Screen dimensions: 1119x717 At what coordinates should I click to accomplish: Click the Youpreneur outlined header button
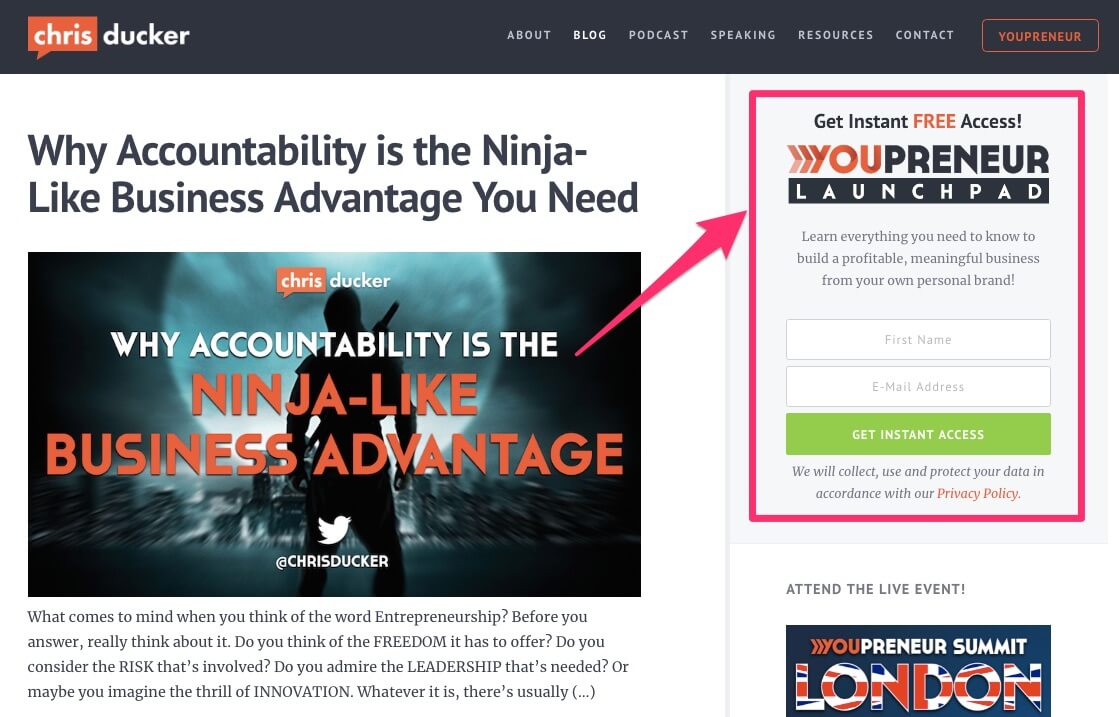[1040, 36]
